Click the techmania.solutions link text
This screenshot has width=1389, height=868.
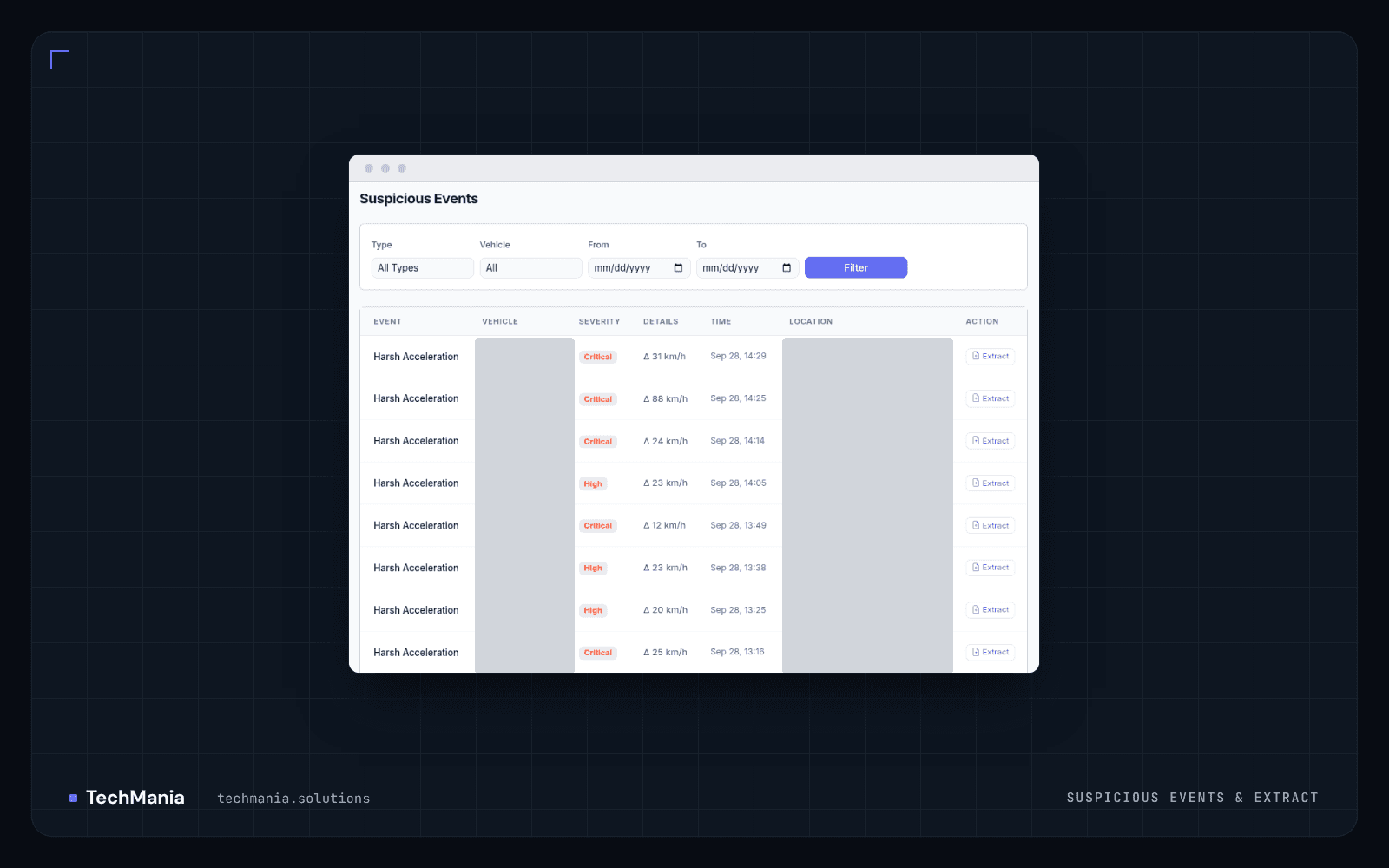click(293, 799)
